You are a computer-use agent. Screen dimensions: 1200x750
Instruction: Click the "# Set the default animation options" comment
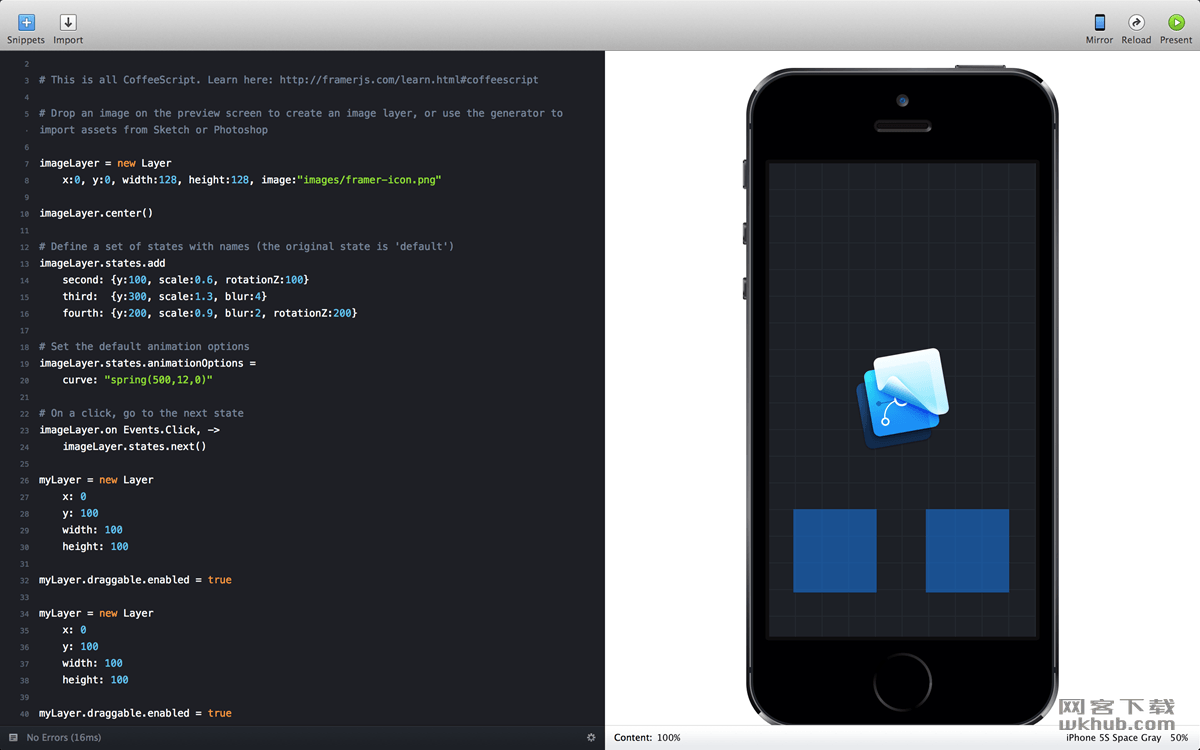[144, 346]
